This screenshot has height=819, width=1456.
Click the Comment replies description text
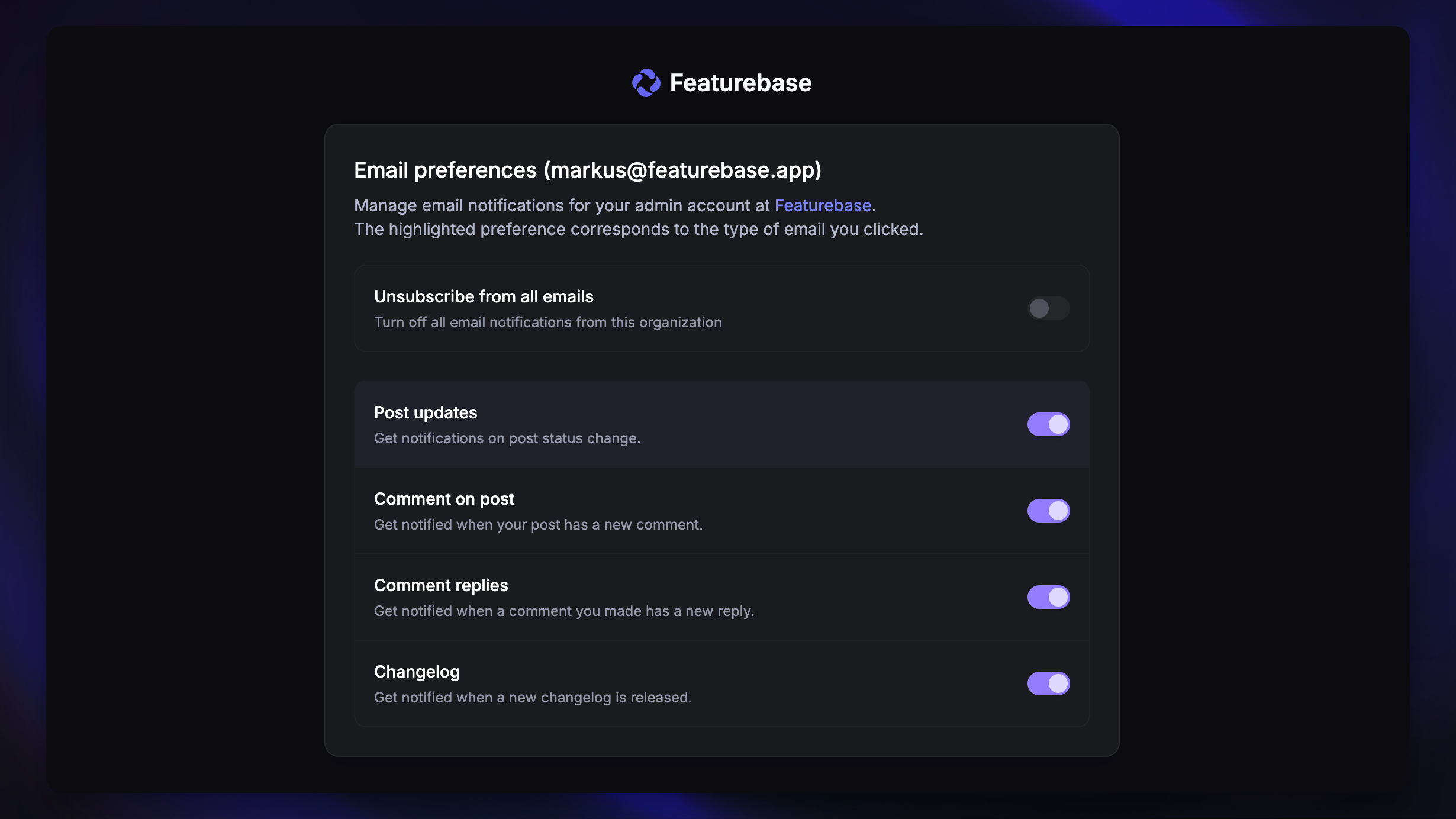coord(563,611)
